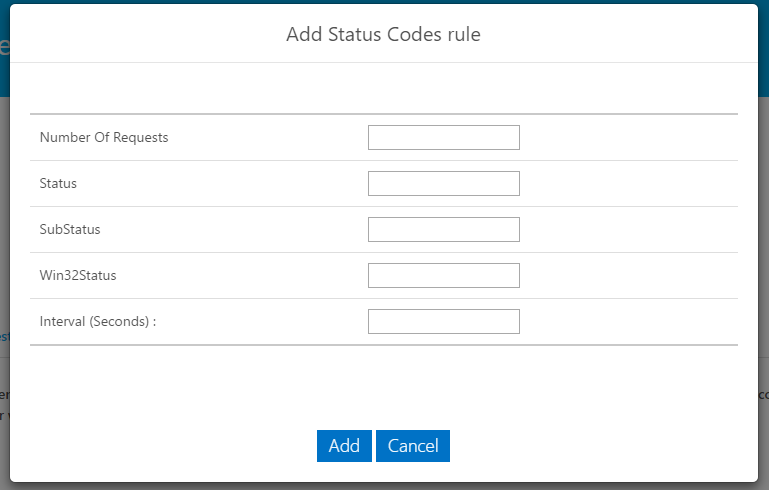Click the partially hidden blue link behind dialog

tap(4, 337)
